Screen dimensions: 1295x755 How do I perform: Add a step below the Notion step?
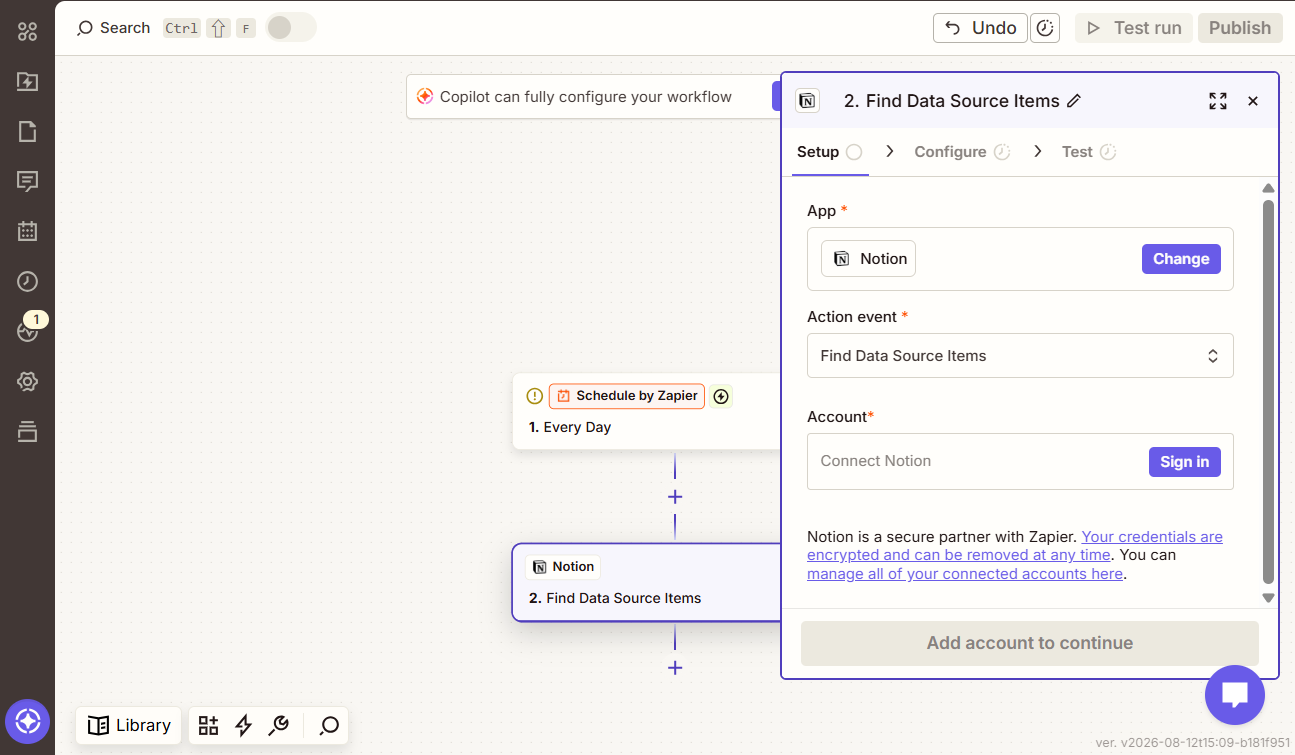(x=675, y=668)
